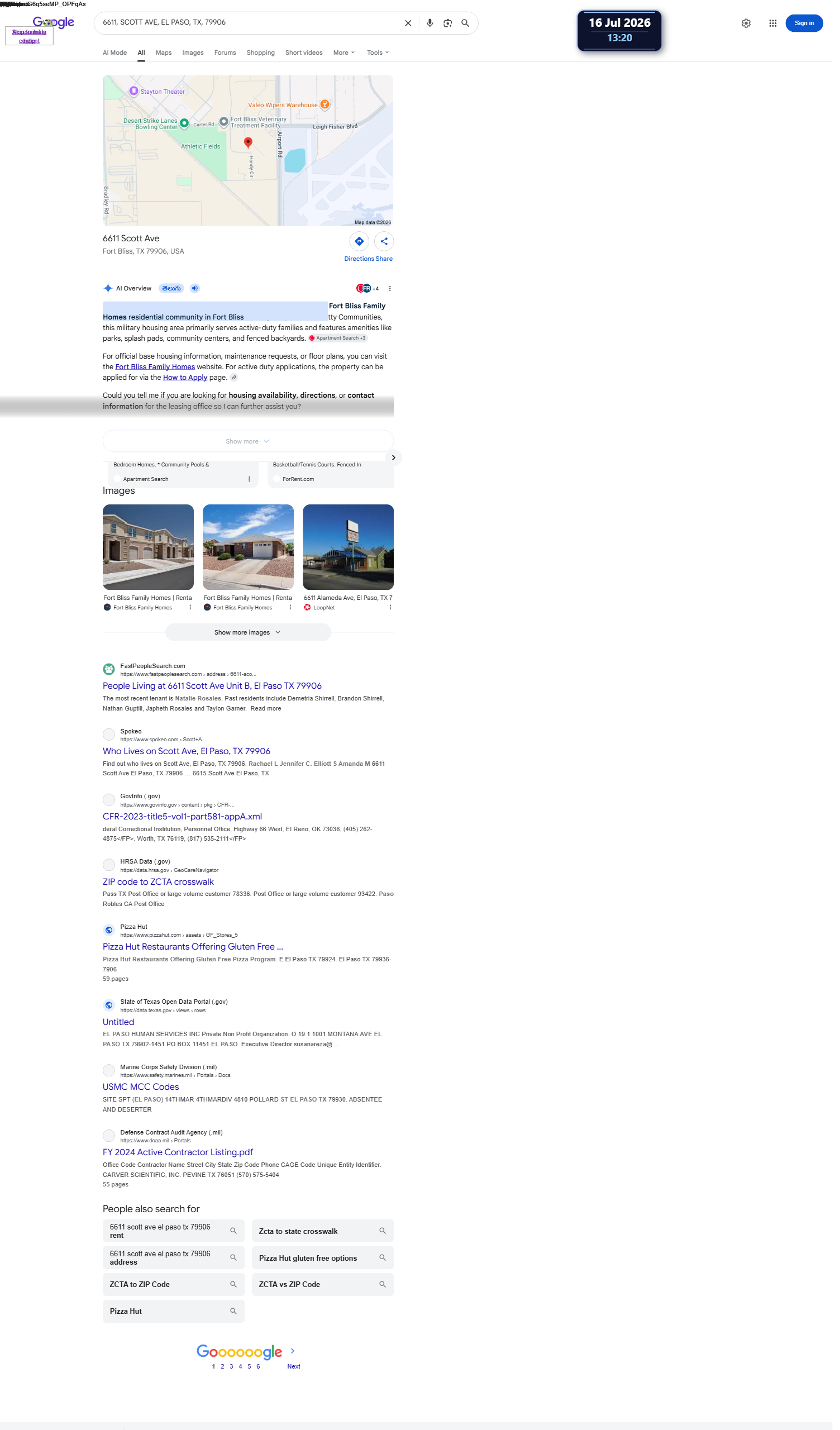The height and width of the screenshot is (1430, 840).
Task: Open ZIP code to ZCTA crosswalk result
Action: (160, 889)
